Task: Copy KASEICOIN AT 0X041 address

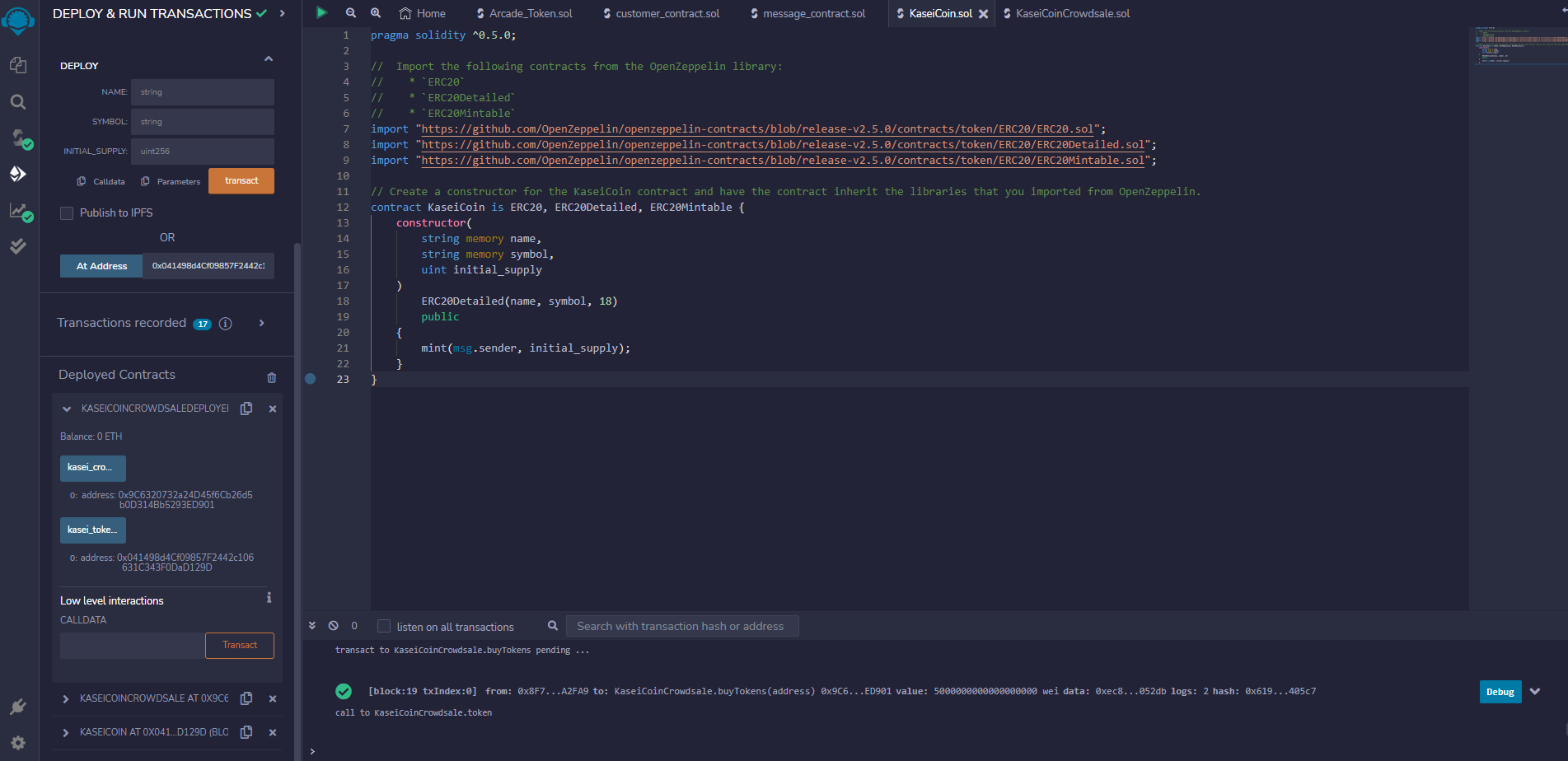Action: tap(246, 732)
